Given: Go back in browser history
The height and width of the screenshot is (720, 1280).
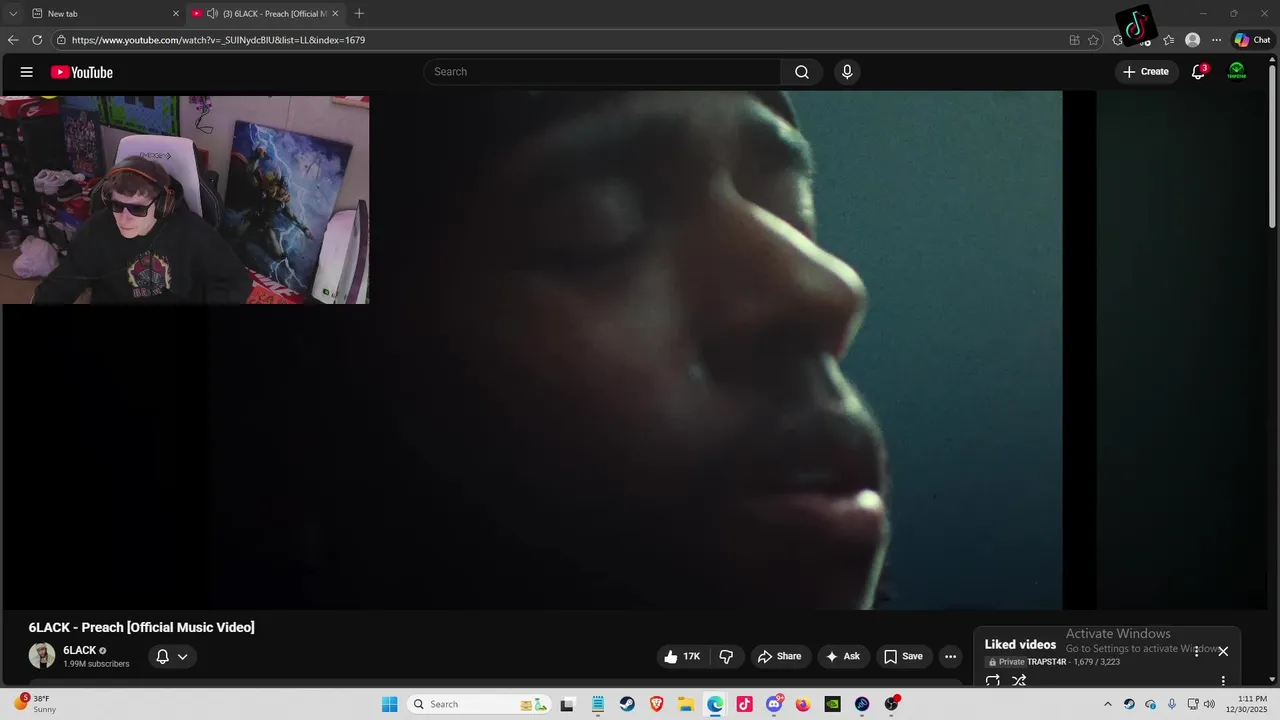Looking at the screenshot, I should click(x=13, y=40).
